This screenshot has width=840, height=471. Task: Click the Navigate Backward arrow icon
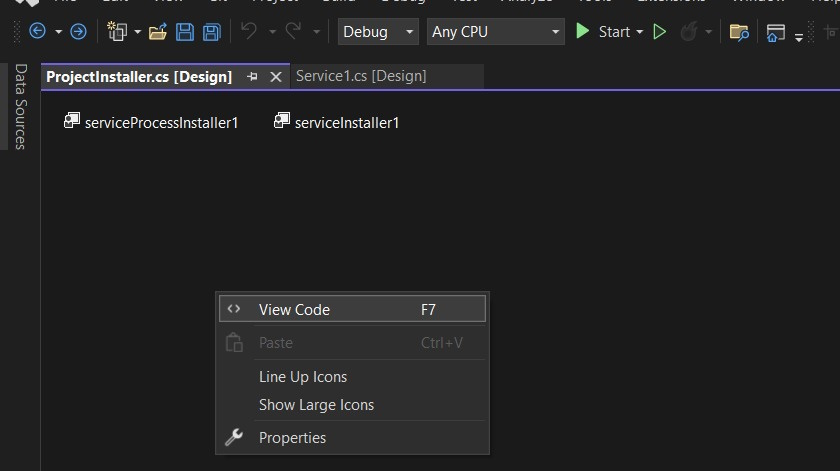37,32
